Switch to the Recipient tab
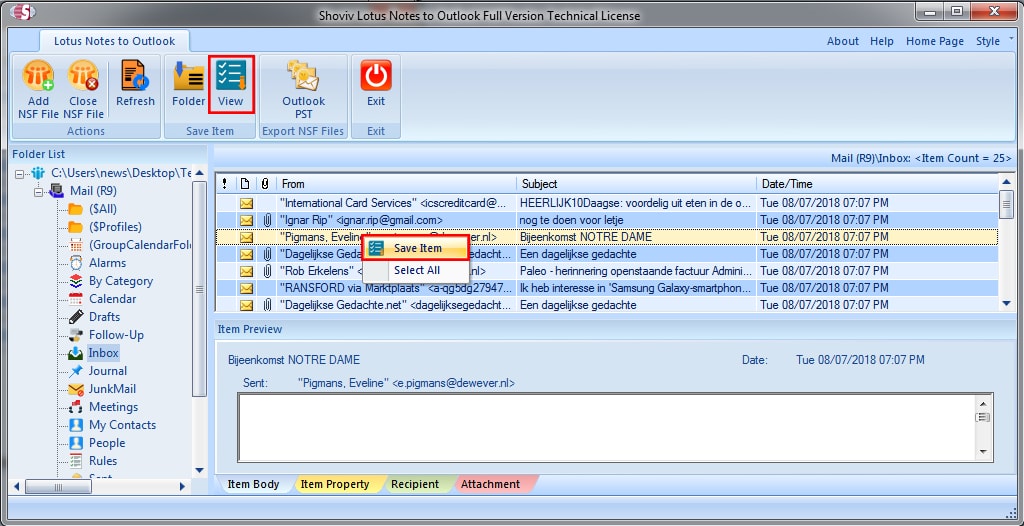This screenshot has height=526, width=1024. (415, 484)
